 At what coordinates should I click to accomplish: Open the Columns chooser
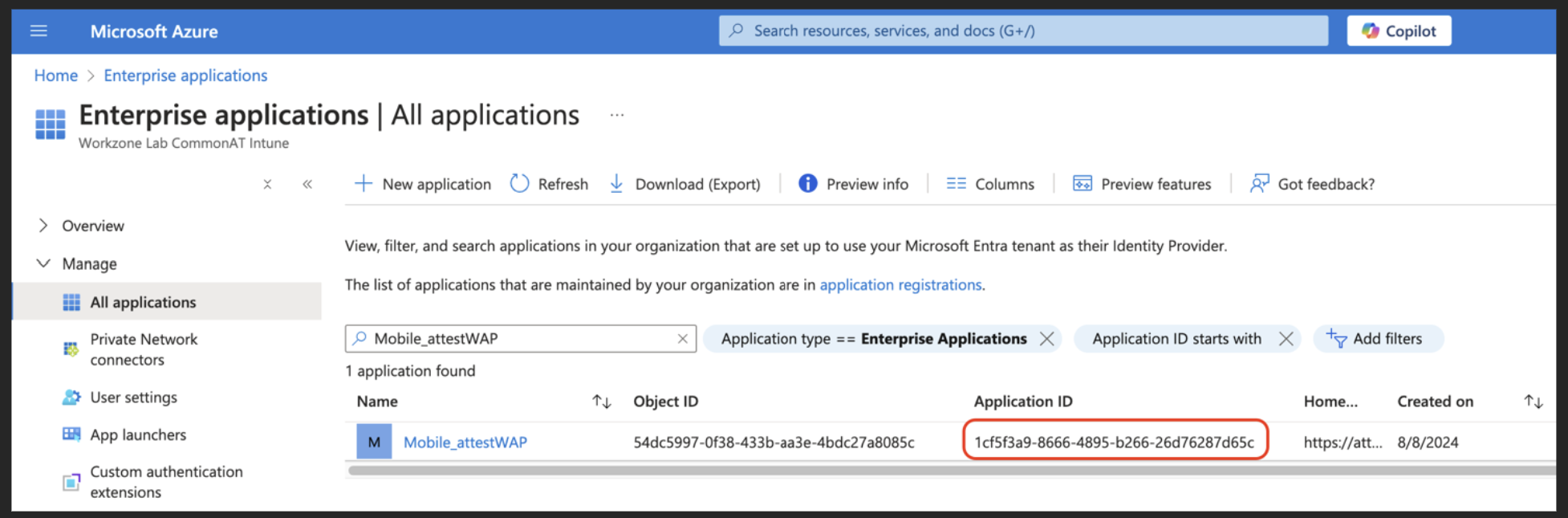[990, 184]
